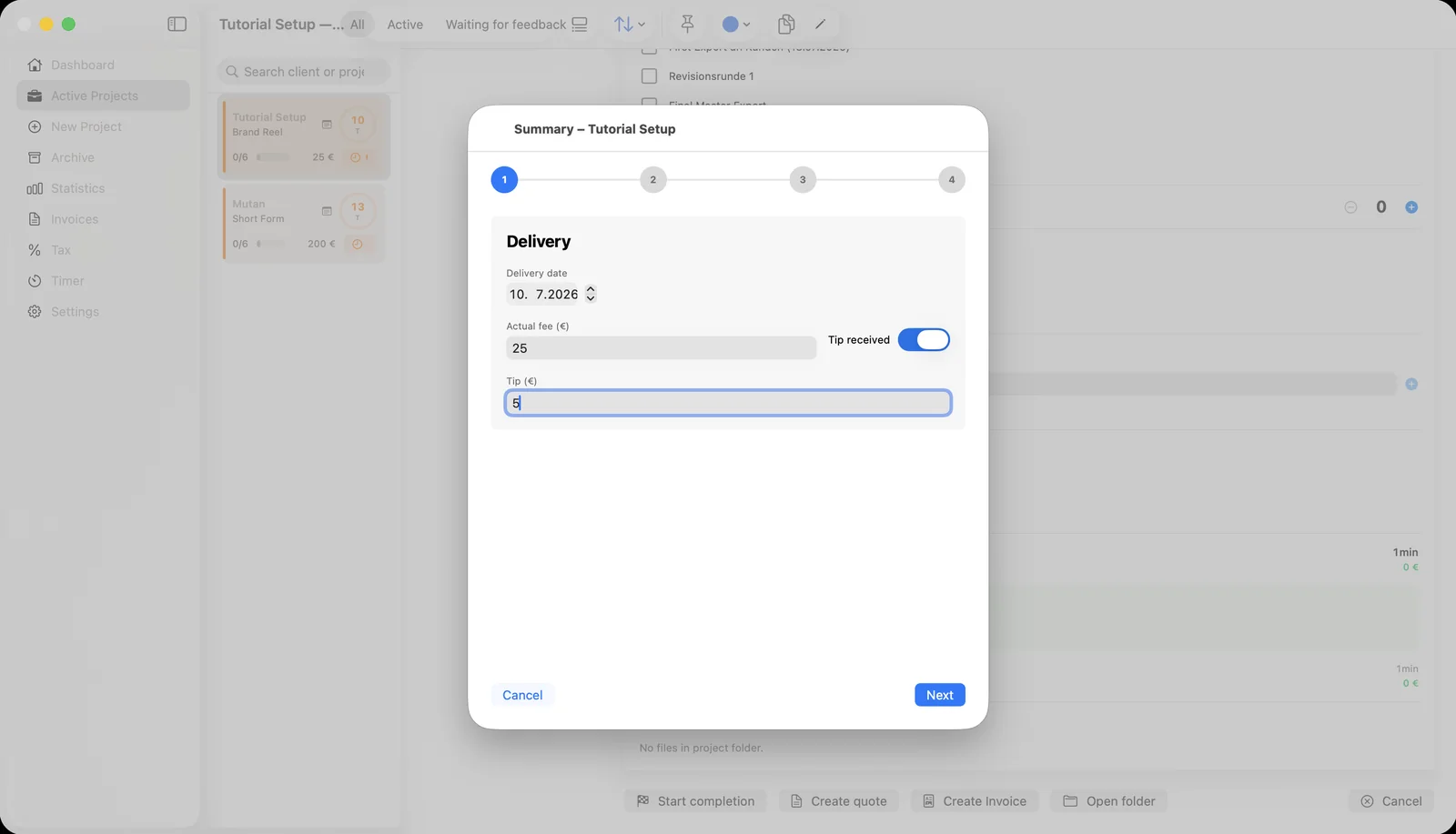The image size is (1456, 834).
Task: Click the Active Projects briefcase icon
Action: click(x=35, y=95)
